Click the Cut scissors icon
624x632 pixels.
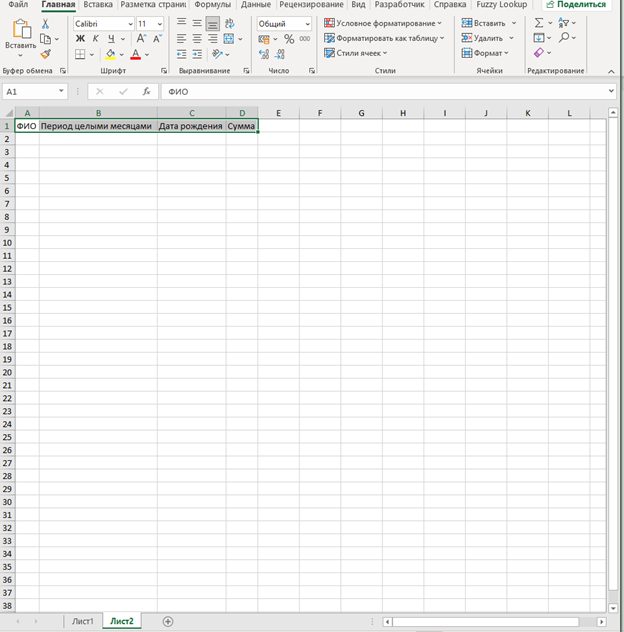pyautogui.click(x=46, y=24)
